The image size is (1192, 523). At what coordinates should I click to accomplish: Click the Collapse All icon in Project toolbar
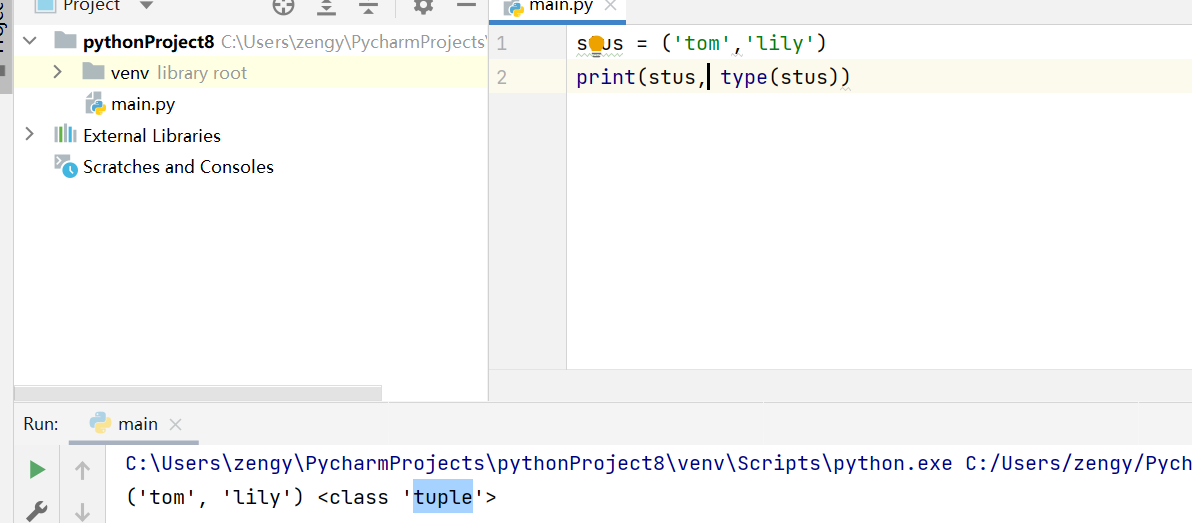369,7
